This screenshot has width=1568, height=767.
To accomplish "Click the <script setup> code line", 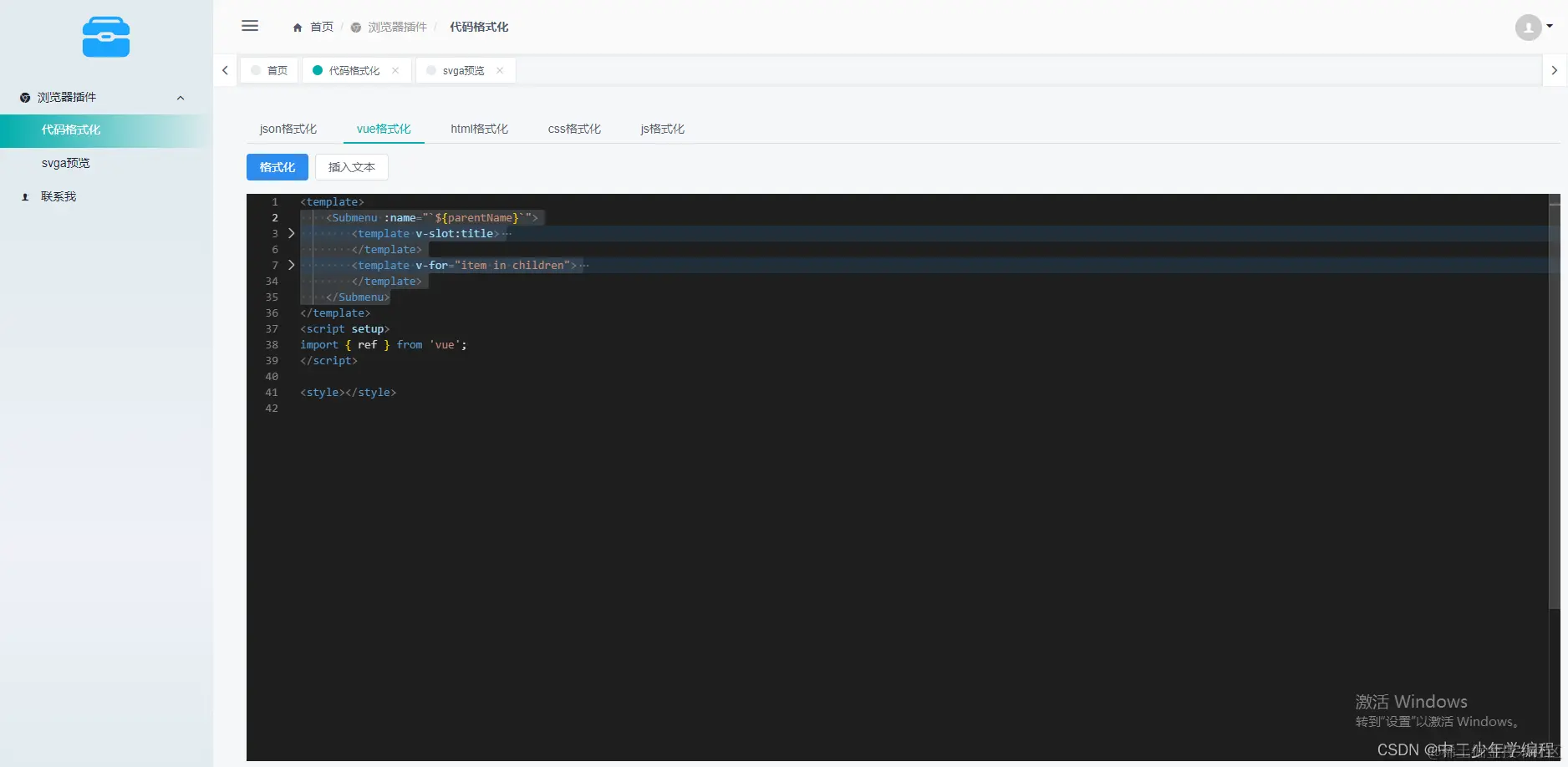I will tap(344, 328).
